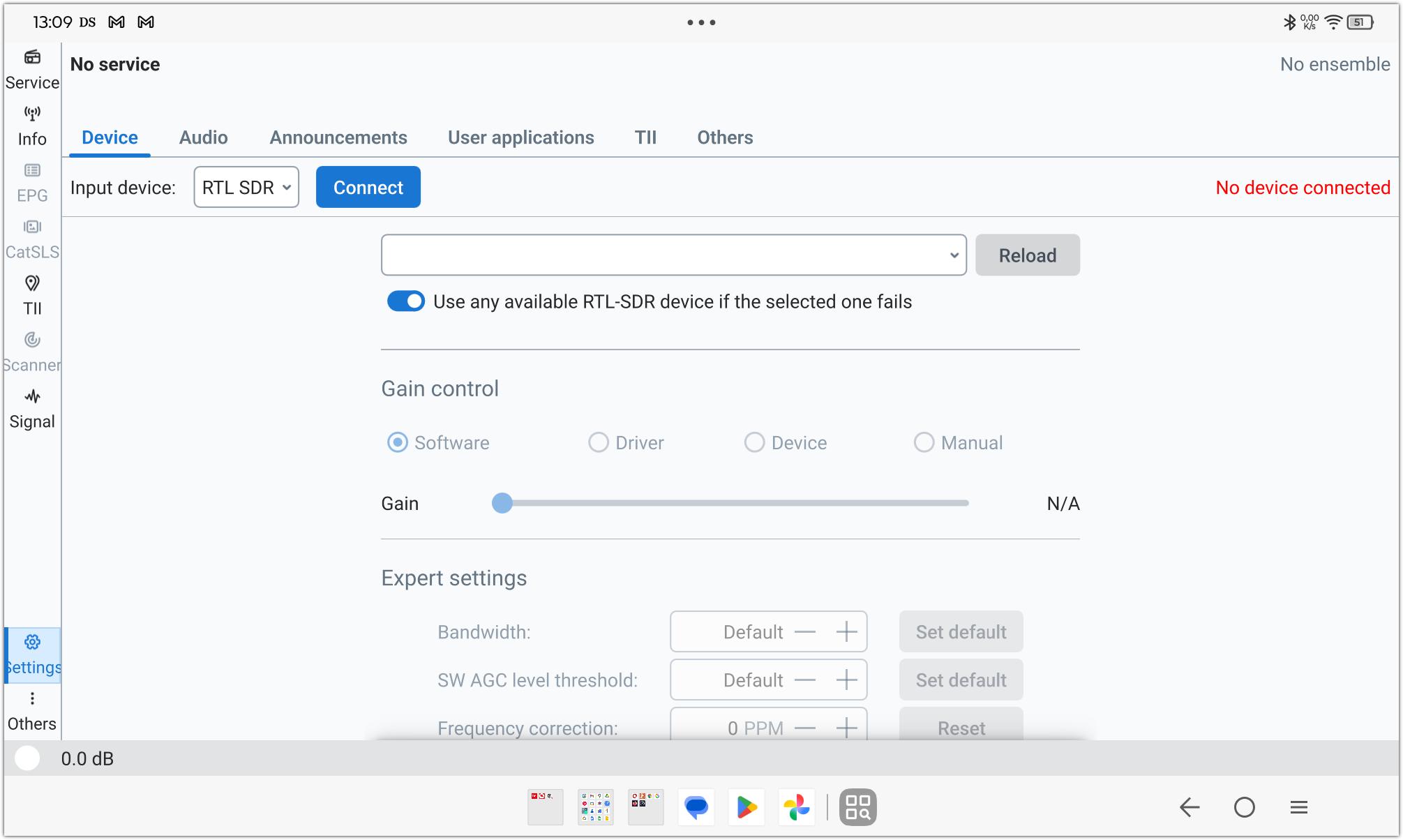
Task: Open the RTL SDR input device dropdown
Action: [x=246, y=187]
